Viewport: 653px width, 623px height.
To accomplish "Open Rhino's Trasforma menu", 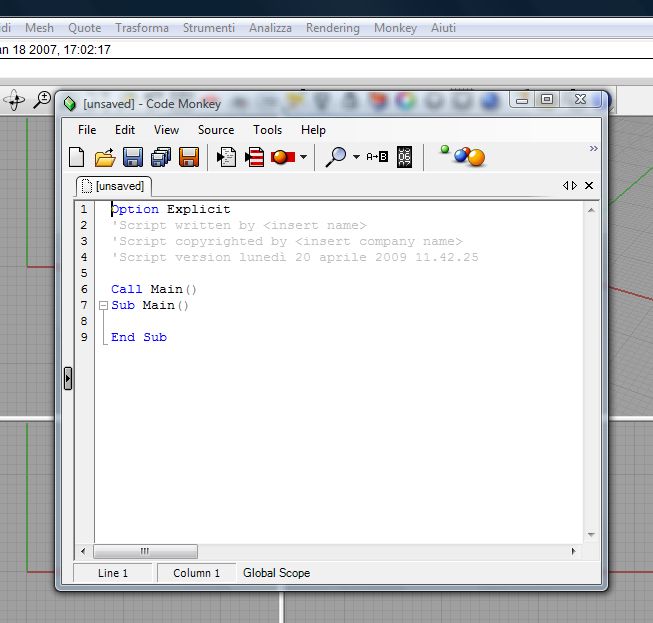I will [142, 28].
